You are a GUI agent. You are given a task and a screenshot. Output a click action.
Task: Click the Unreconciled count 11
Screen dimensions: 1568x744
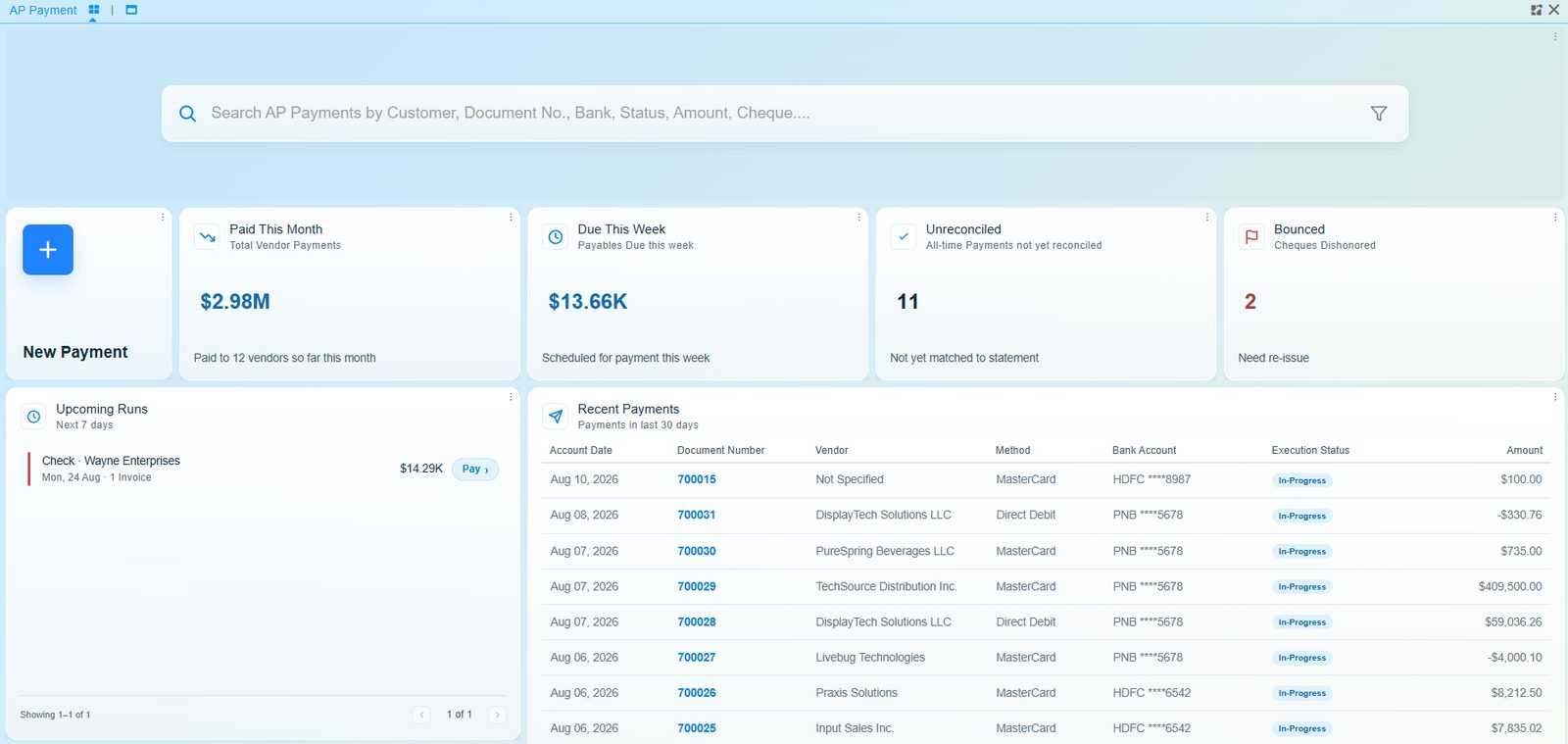(x=908, y=302)
